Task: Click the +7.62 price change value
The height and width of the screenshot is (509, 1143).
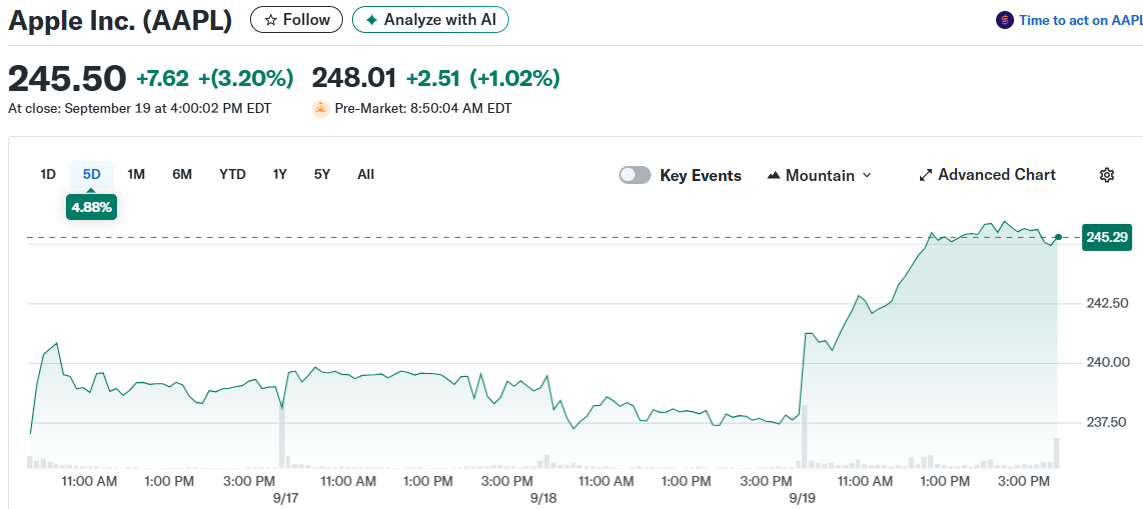Action: (163, 78)
